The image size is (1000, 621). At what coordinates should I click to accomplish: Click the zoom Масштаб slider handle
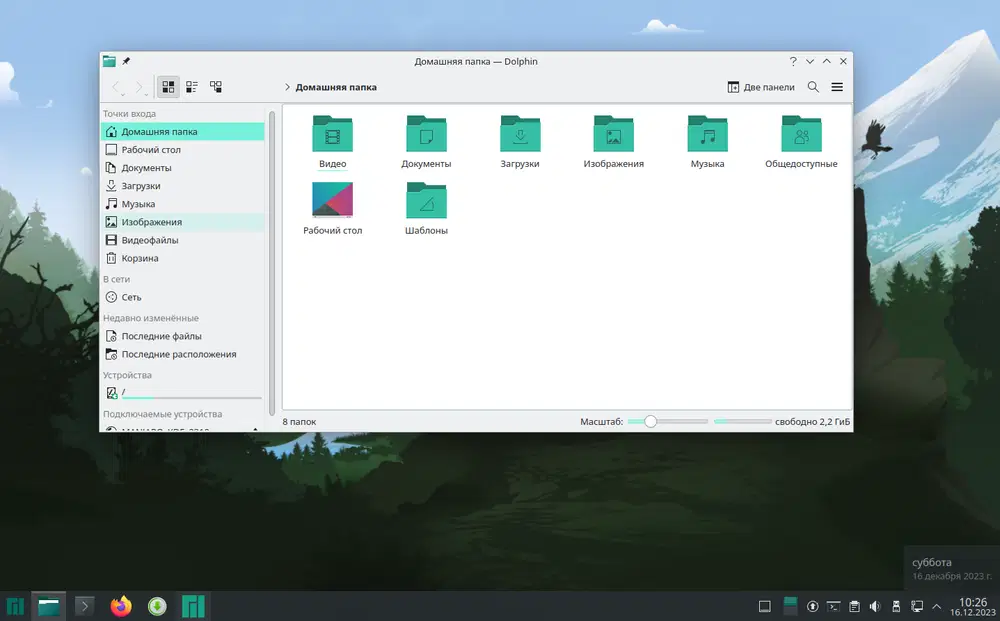coord(650,421)
